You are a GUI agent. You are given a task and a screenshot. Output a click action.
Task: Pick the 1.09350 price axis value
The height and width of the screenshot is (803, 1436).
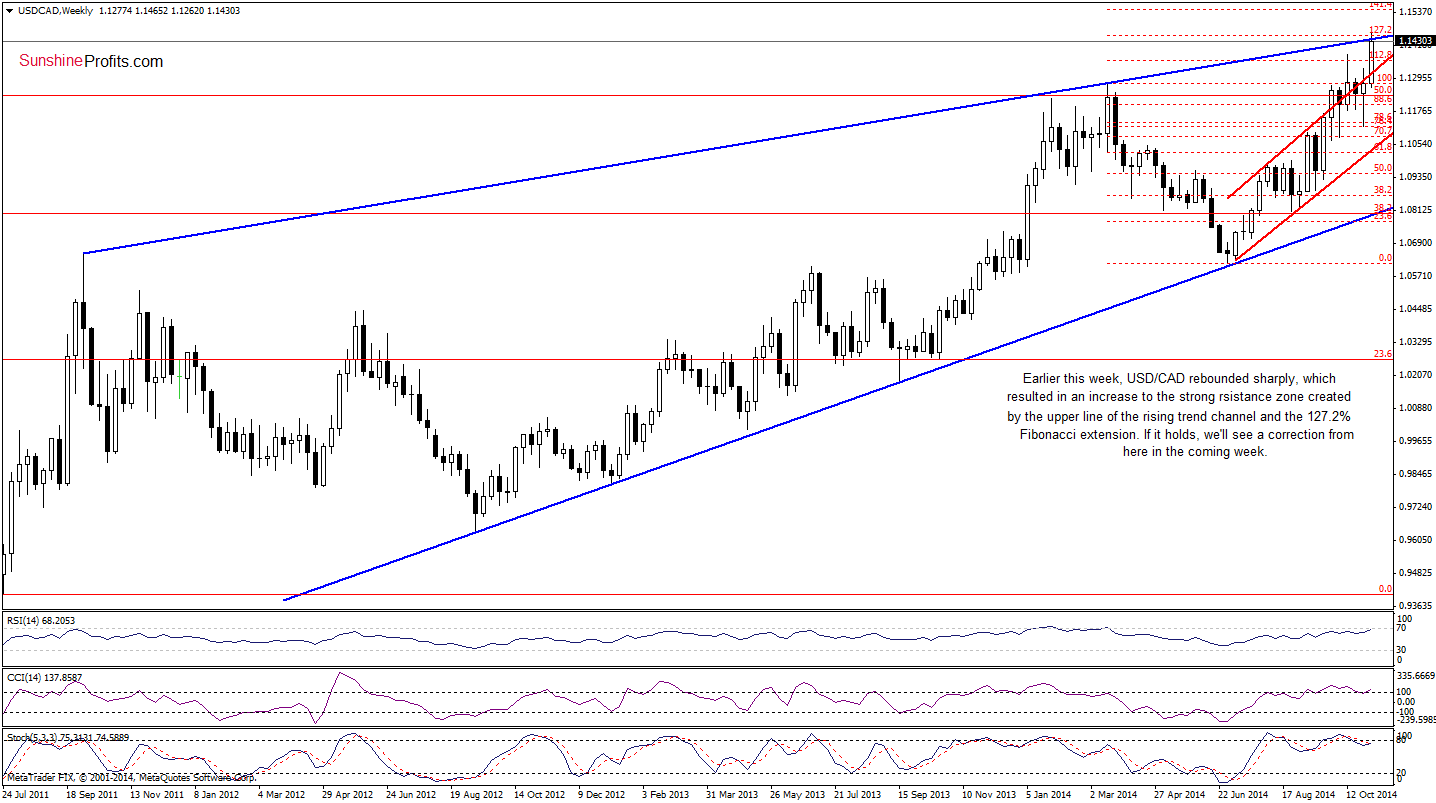tap(1414, 176)
